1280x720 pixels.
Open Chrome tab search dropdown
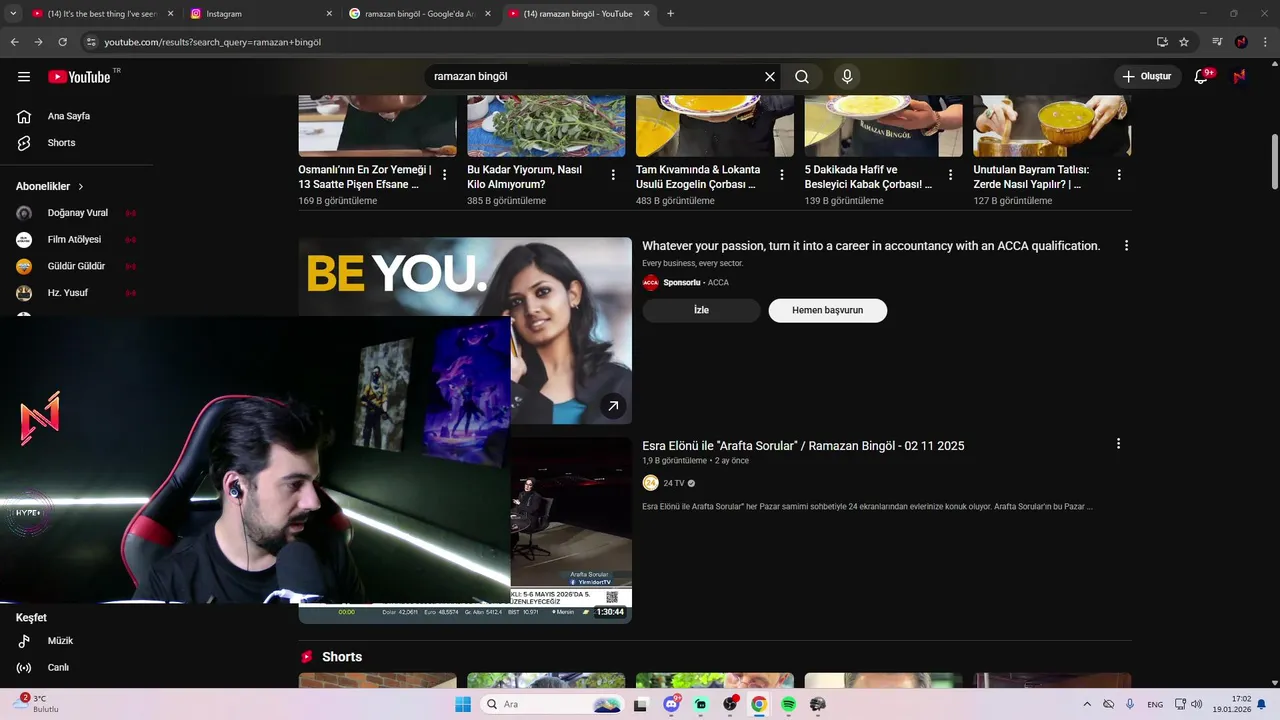tap(13, 14)
